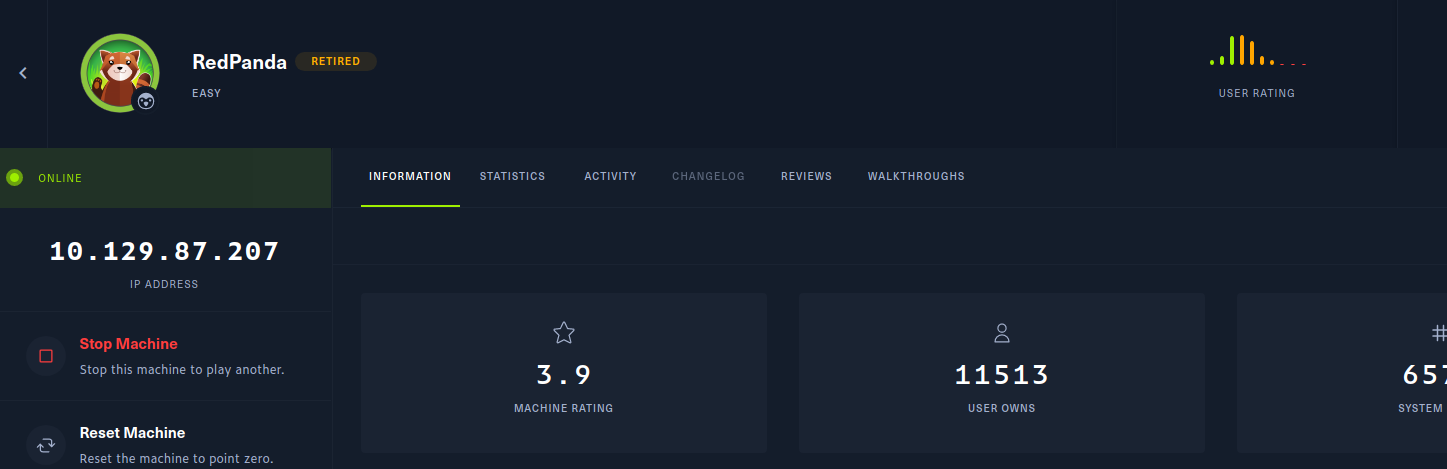
Task: Click the IP ADDRESS caption
Action: 164,284
